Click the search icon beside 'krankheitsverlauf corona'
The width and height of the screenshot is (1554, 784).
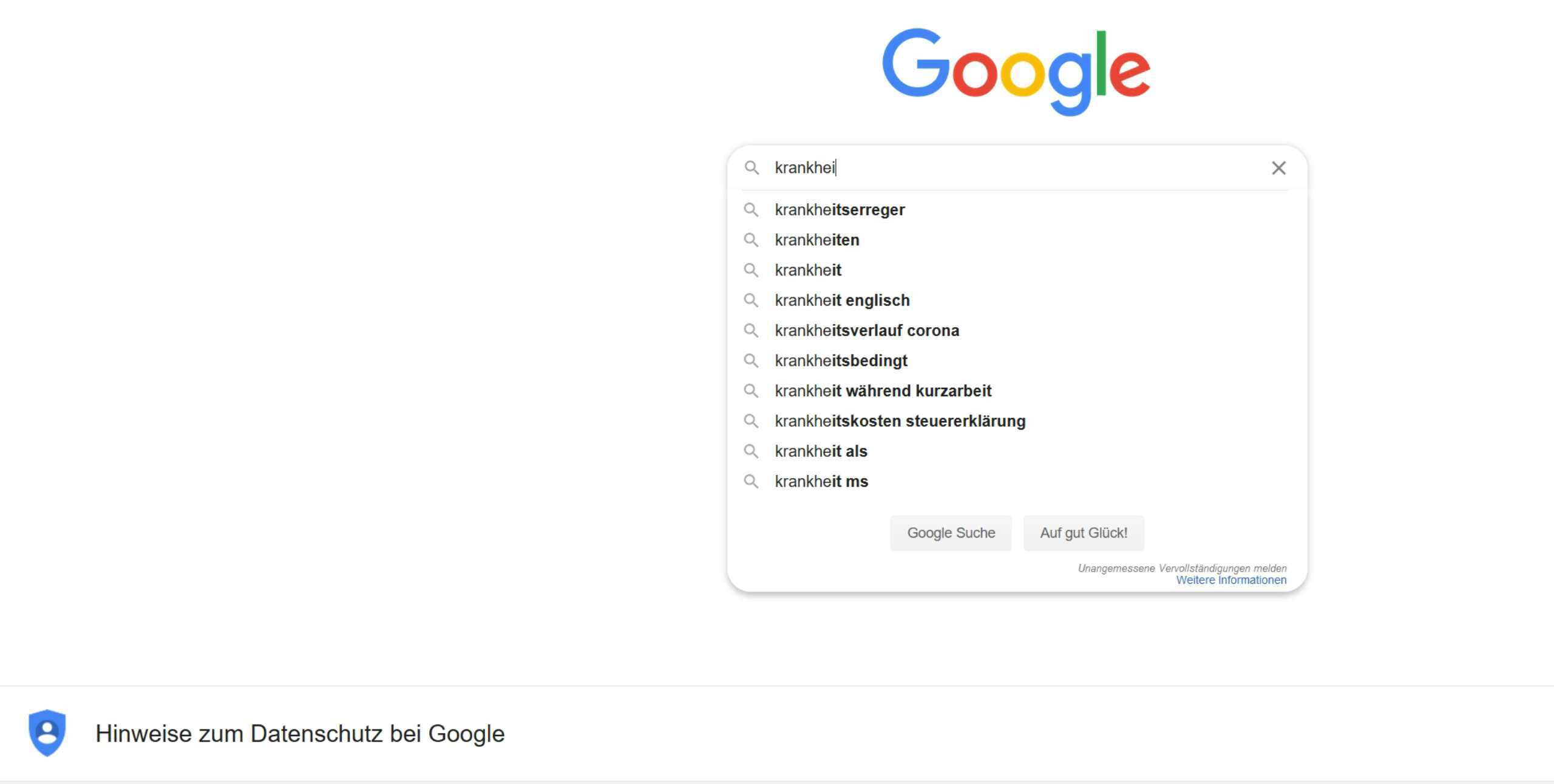coord(752,331)
